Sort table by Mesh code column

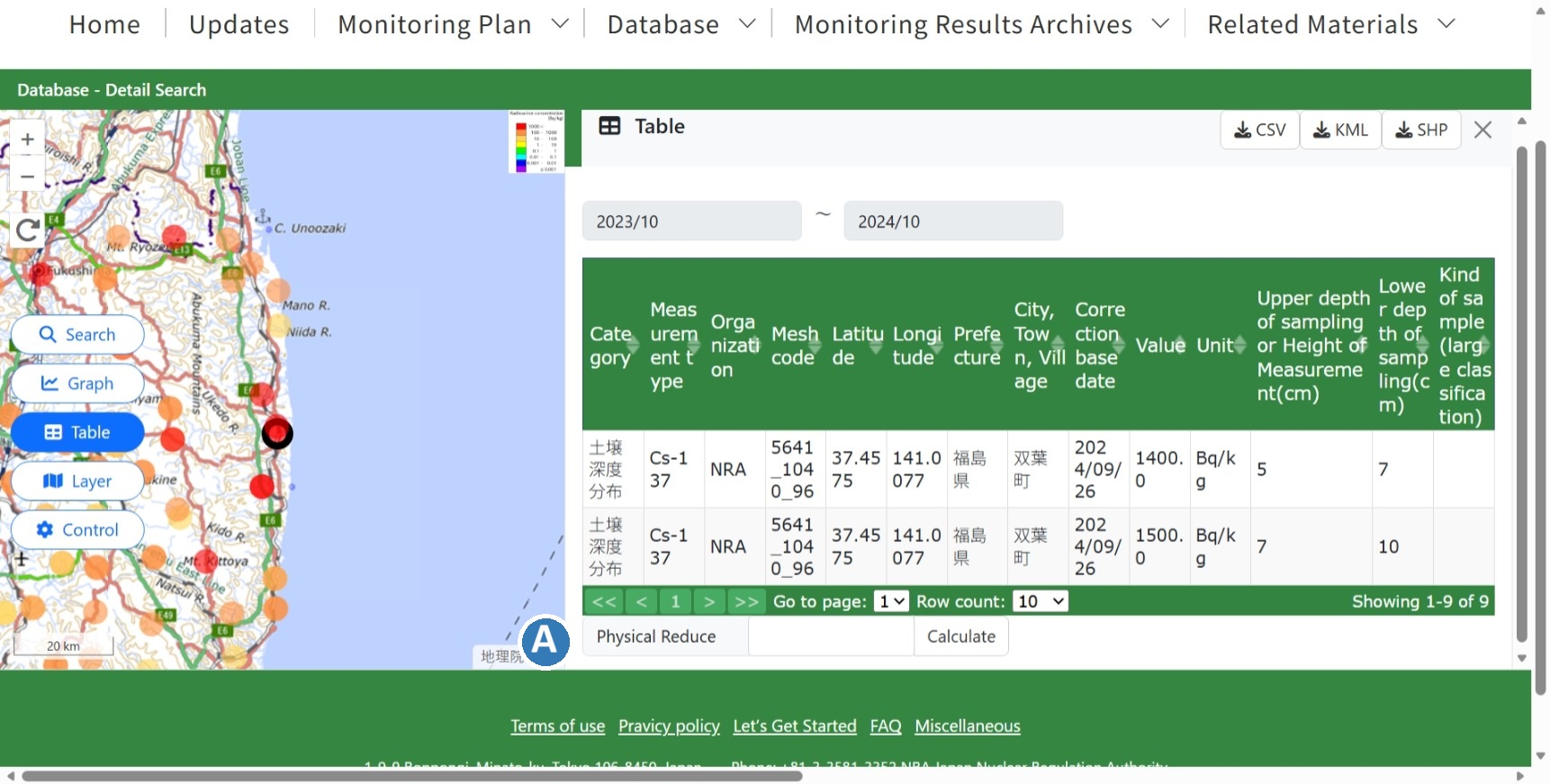click(x=795, y=346)
